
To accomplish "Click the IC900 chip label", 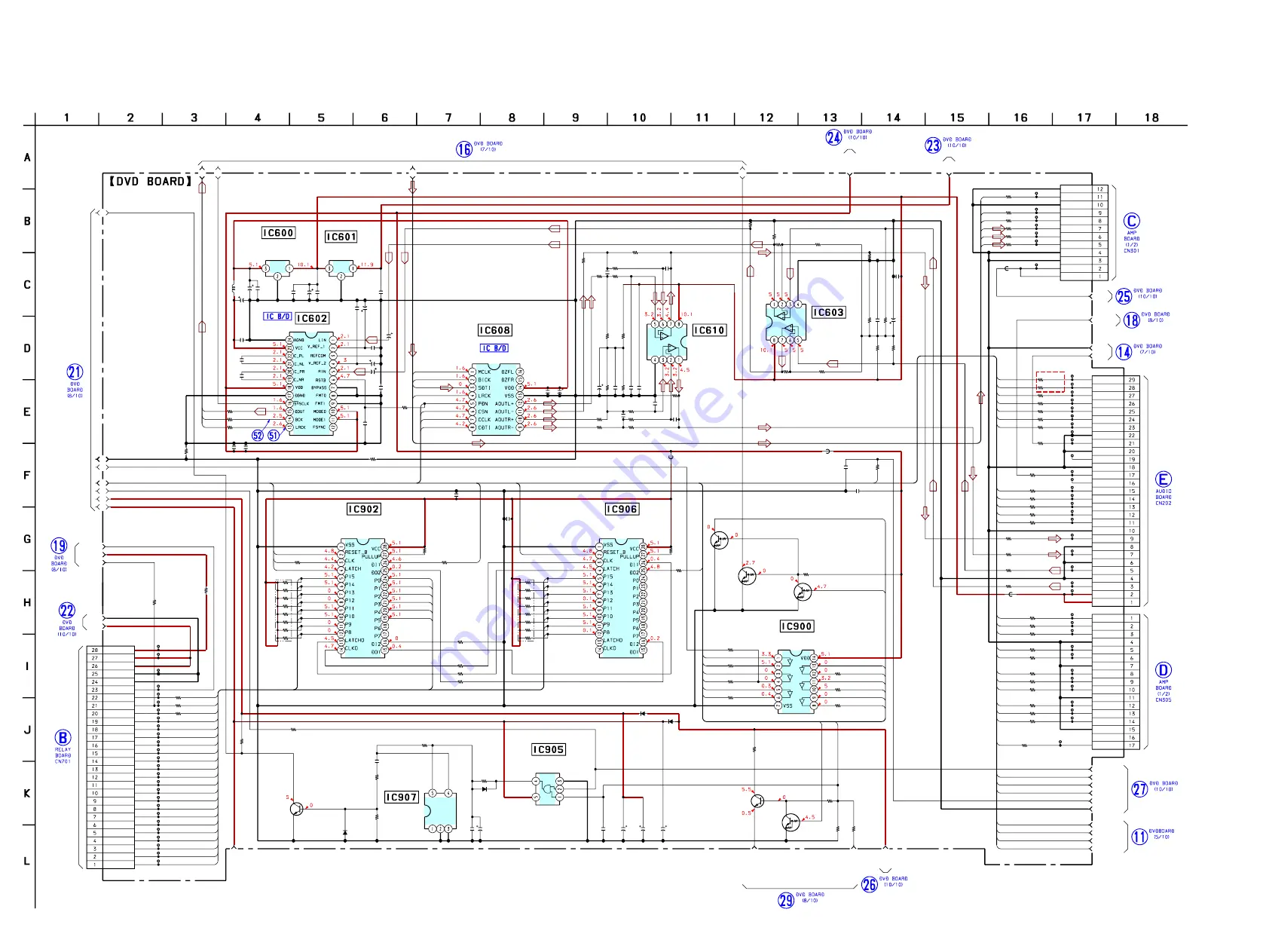I will point(797,626).
